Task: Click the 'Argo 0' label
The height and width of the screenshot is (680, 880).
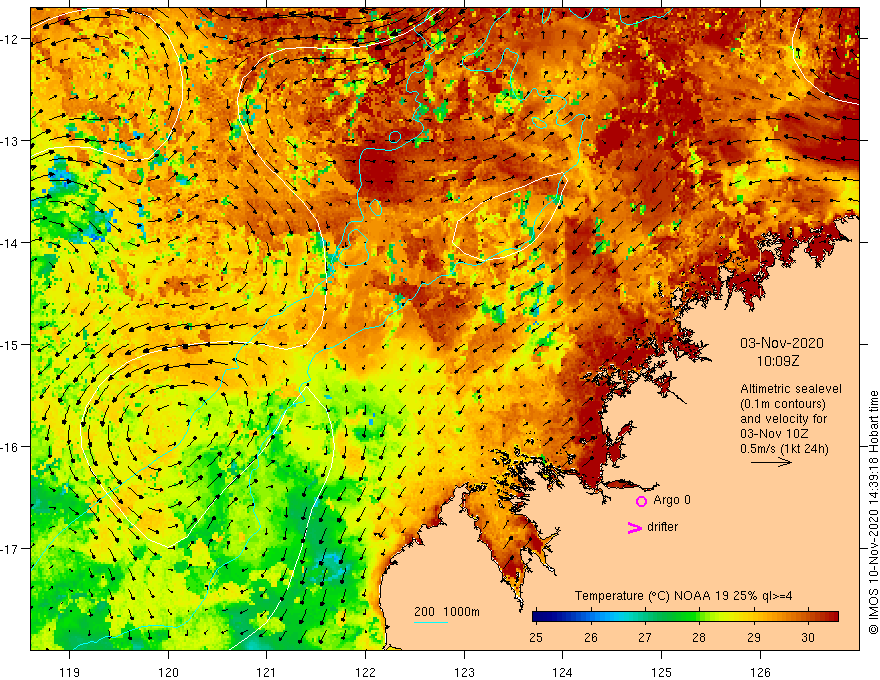Action: [x=672, y=500]
